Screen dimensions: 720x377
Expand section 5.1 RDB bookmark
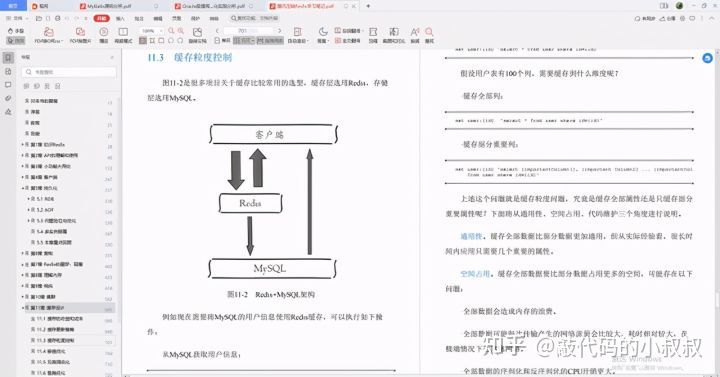coord(28,199)
